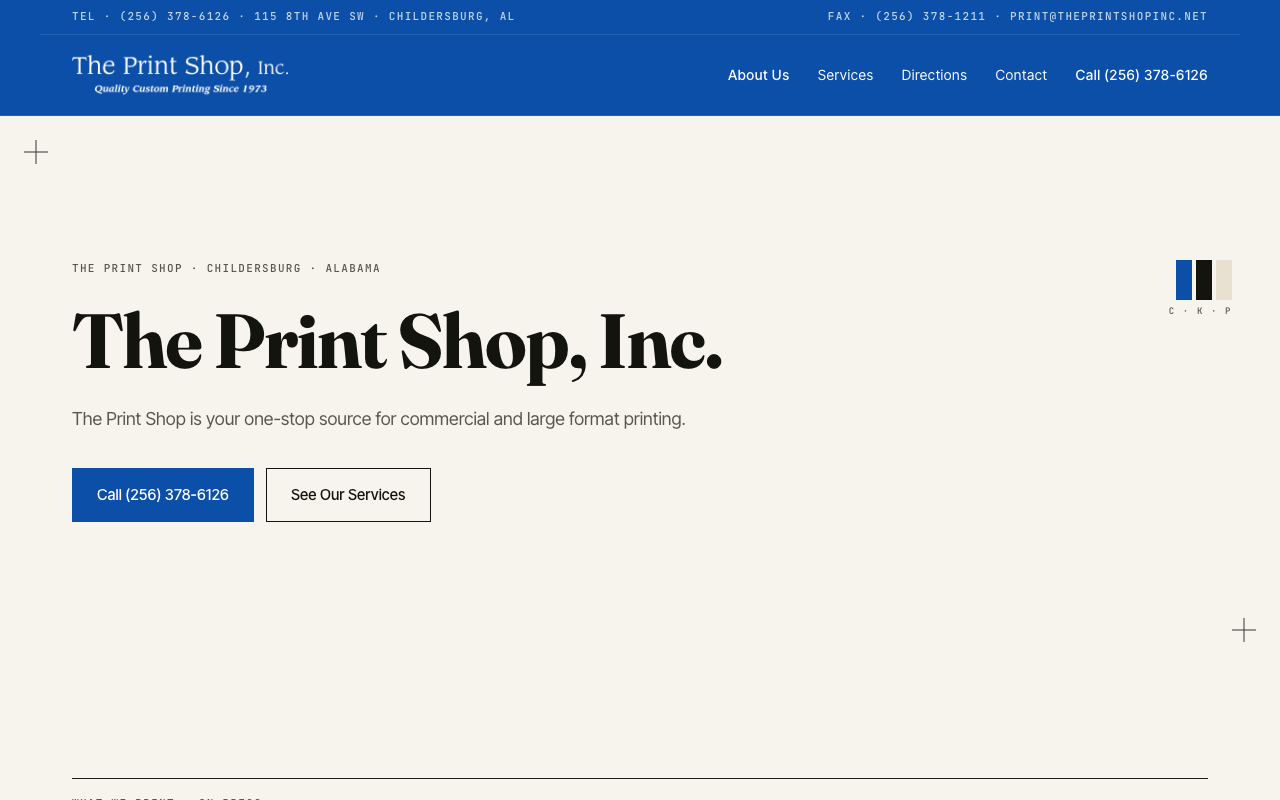Click the FAX (256) 378-1211 text
Screen dimensions: 1280x800
point(907,17)
